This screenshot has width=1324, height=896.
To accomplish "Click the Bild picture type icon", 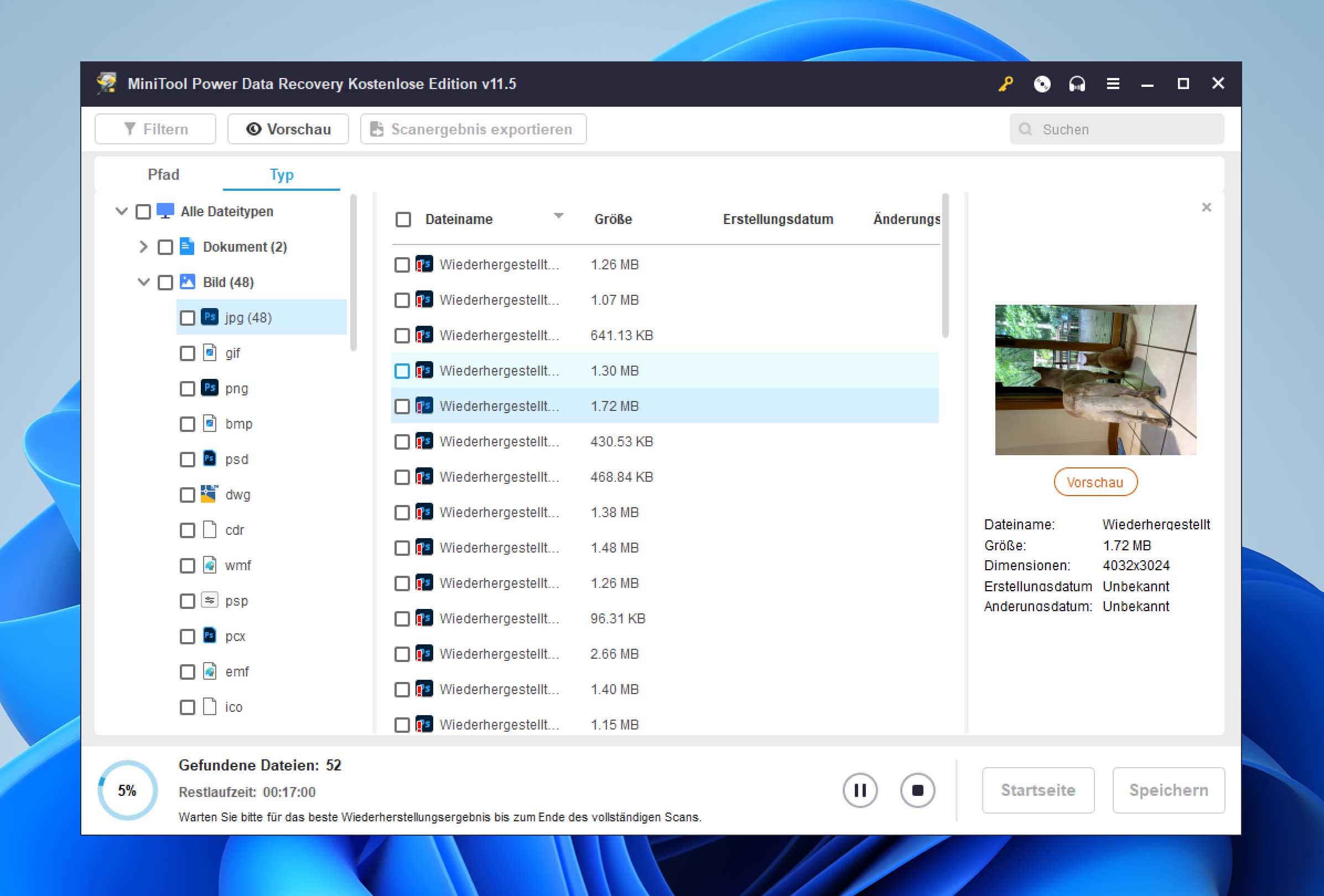I will [x=187, y=282].
